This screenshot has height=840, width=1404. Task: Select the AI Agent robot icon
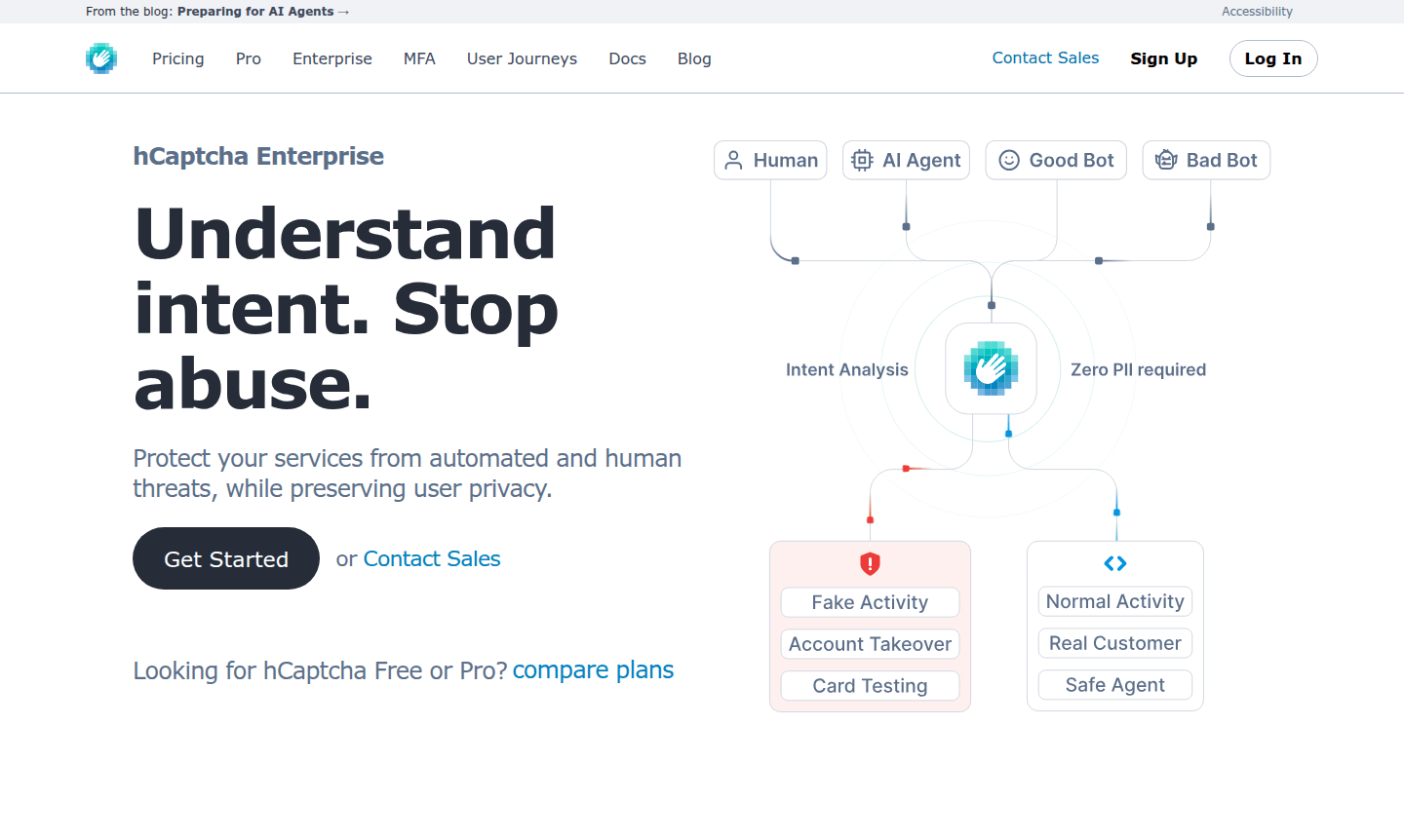pos(862,160)
